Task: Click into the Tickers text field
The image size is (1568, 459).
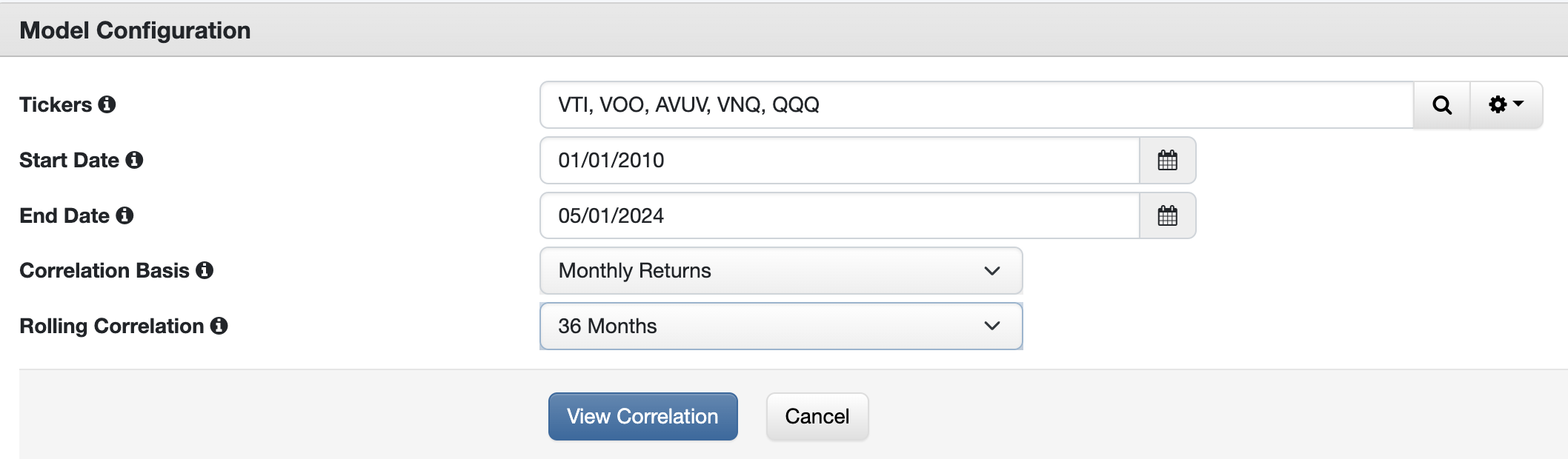Action: click(976, 105)
